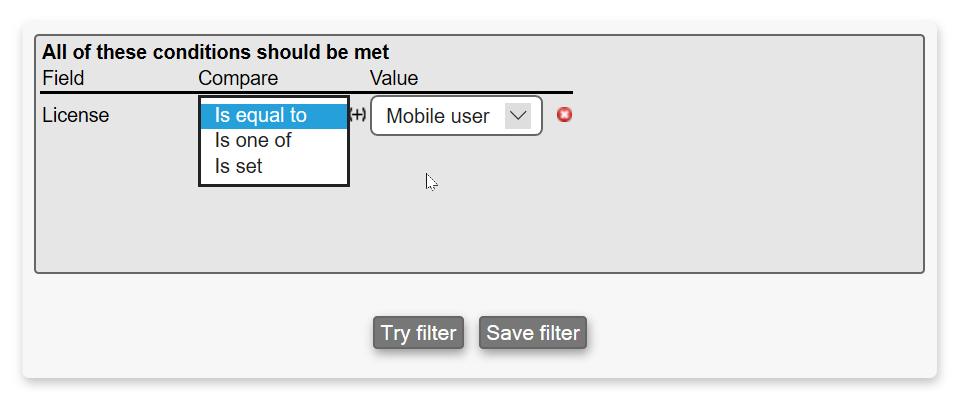This screenshot has width=959, height=393.
Task: Click the Compare column header
Action: click(x=238, y=78)
